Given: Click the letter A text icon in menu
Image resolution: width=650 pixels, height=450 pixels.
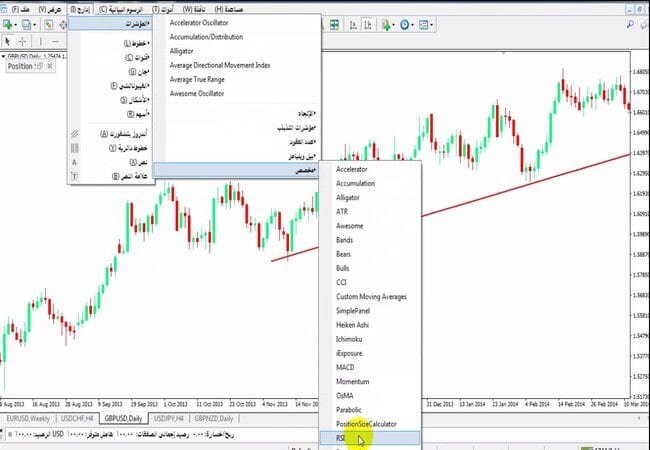Looking at the screenshot, I should click(75, 162).
